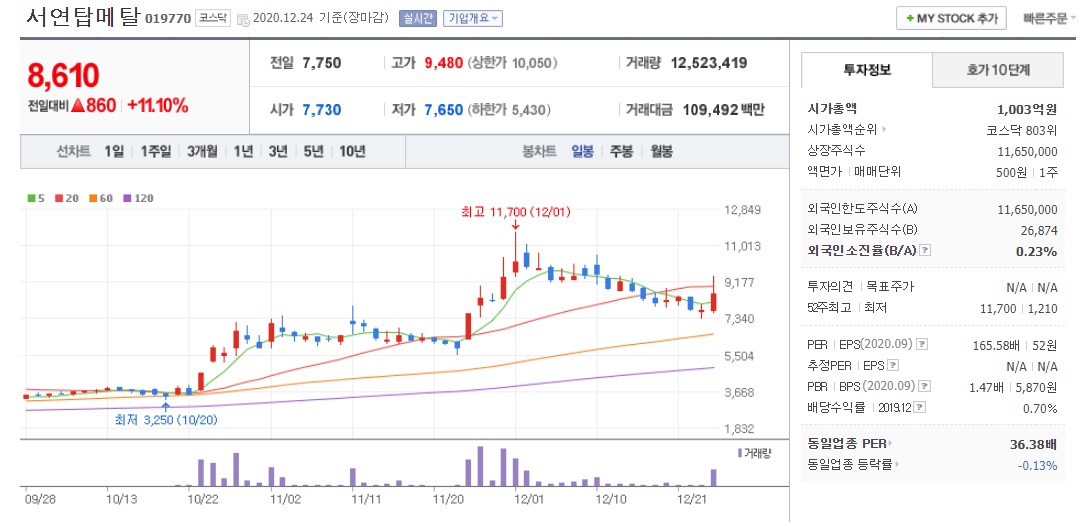Viewport: 1081px width, 522px height.
Task: Open help icon next to PBR BPS(2020.09)
Action: [925, 386]
